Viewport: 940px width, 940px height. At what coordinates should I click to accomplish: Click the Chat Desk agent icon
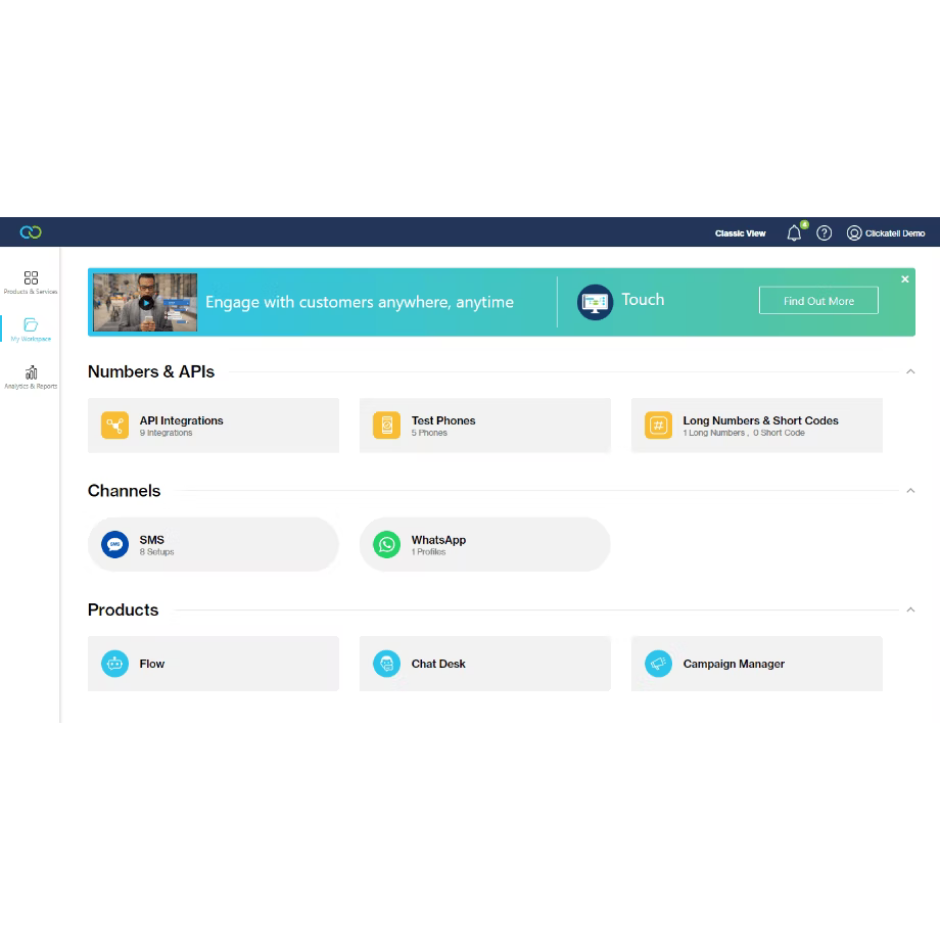387,664
